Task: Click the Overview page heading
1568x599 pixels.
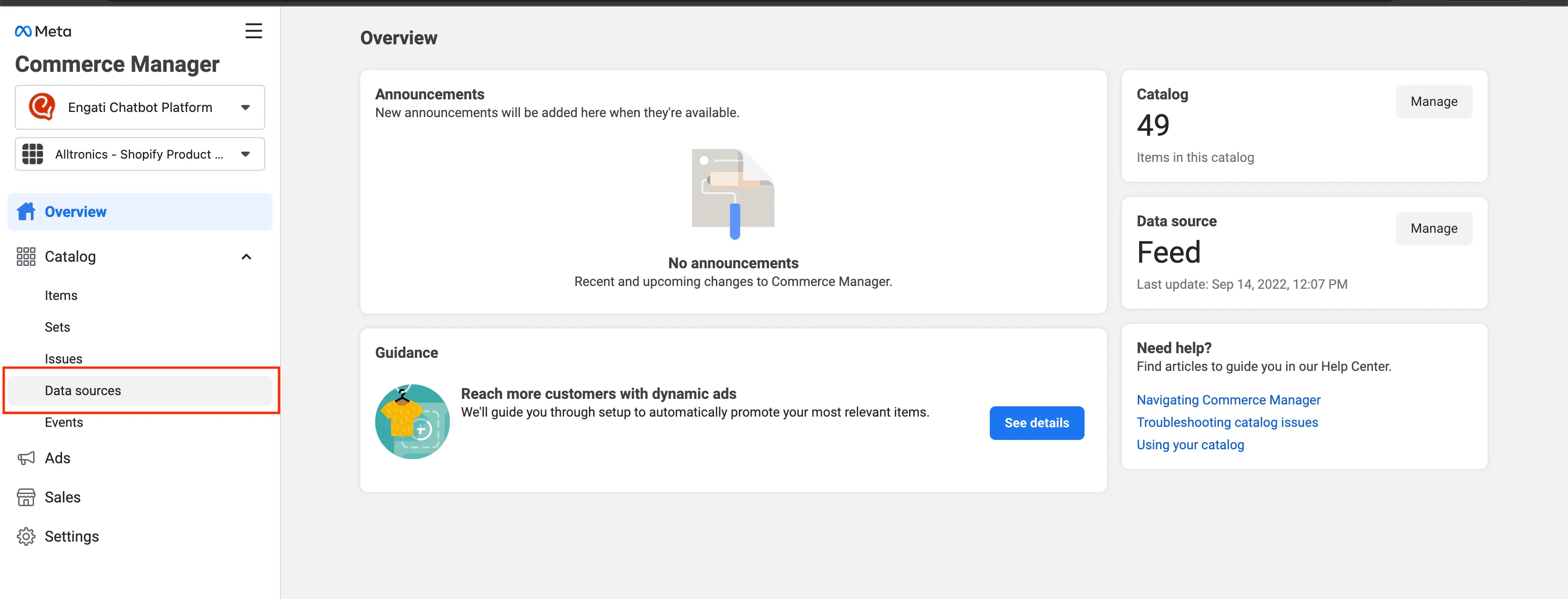Action: [399, 38]
